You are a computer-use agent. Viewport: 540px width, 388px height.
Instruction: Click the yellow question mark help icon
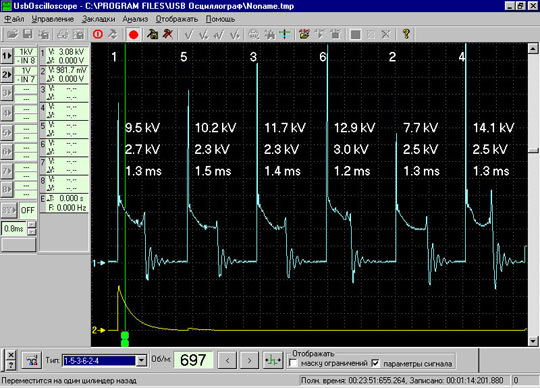pos(406,34)
